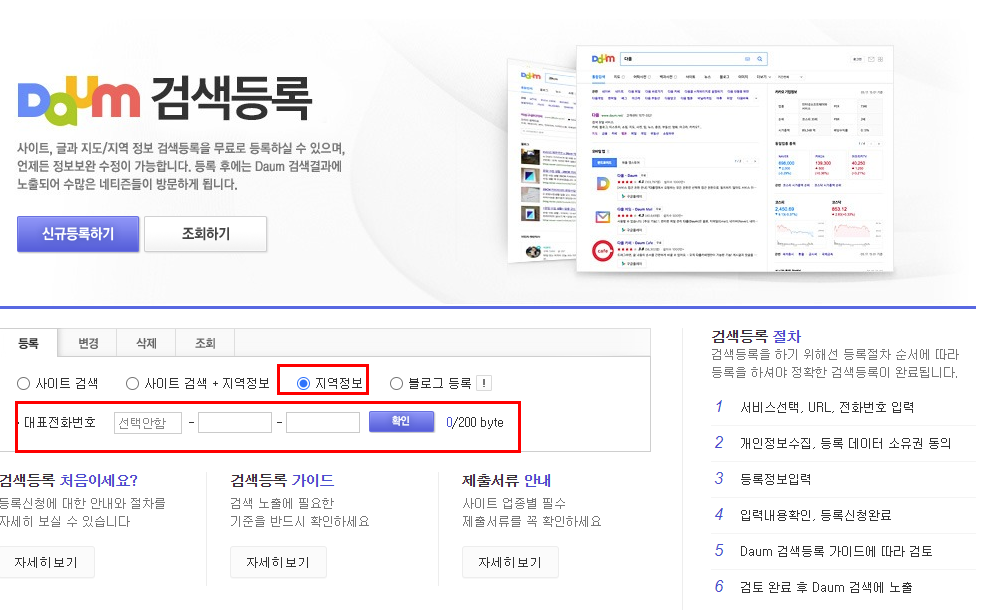Click step 3 등록정보입력
Viewport: 1003px width, 615px height.
pos(775,479)
